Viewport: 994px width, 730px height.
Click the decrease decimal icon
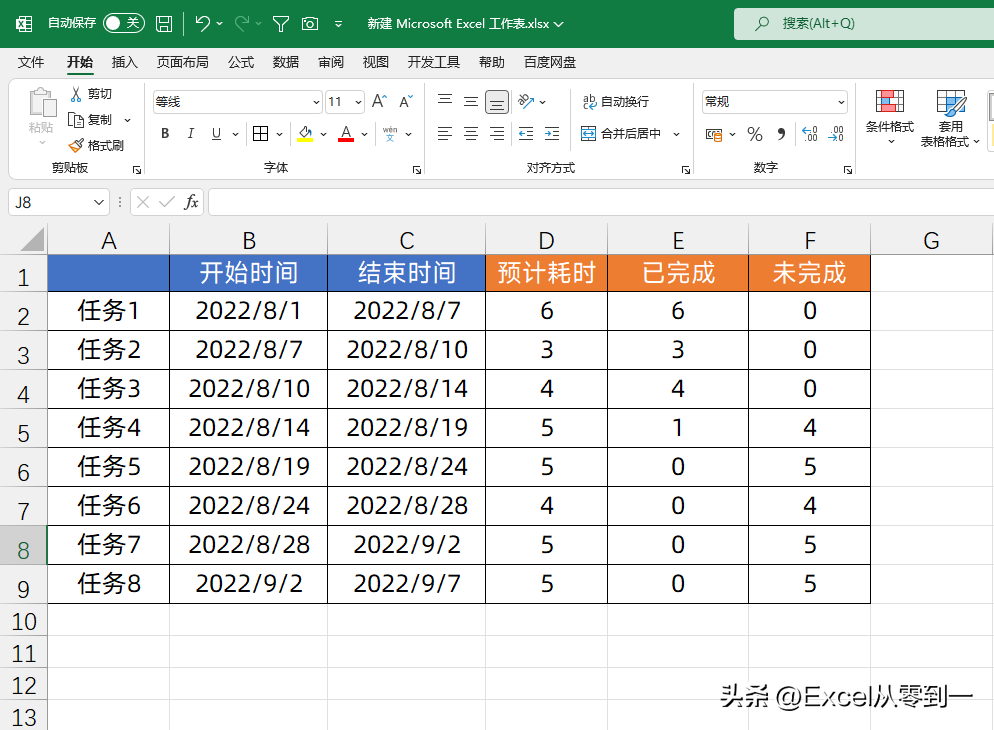click(836, 134)
